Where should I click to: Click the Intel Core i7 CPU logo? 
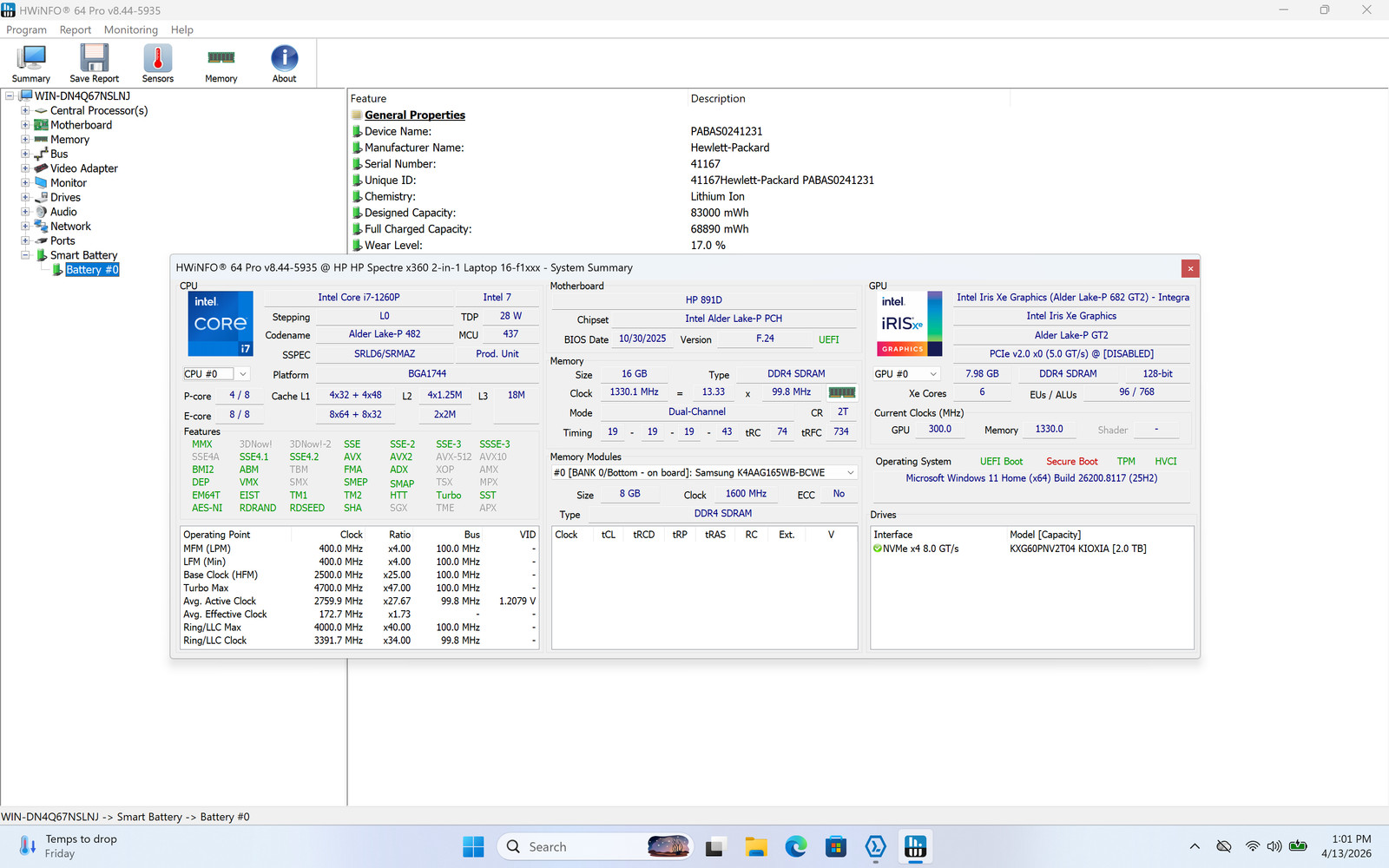click(221, 324)
